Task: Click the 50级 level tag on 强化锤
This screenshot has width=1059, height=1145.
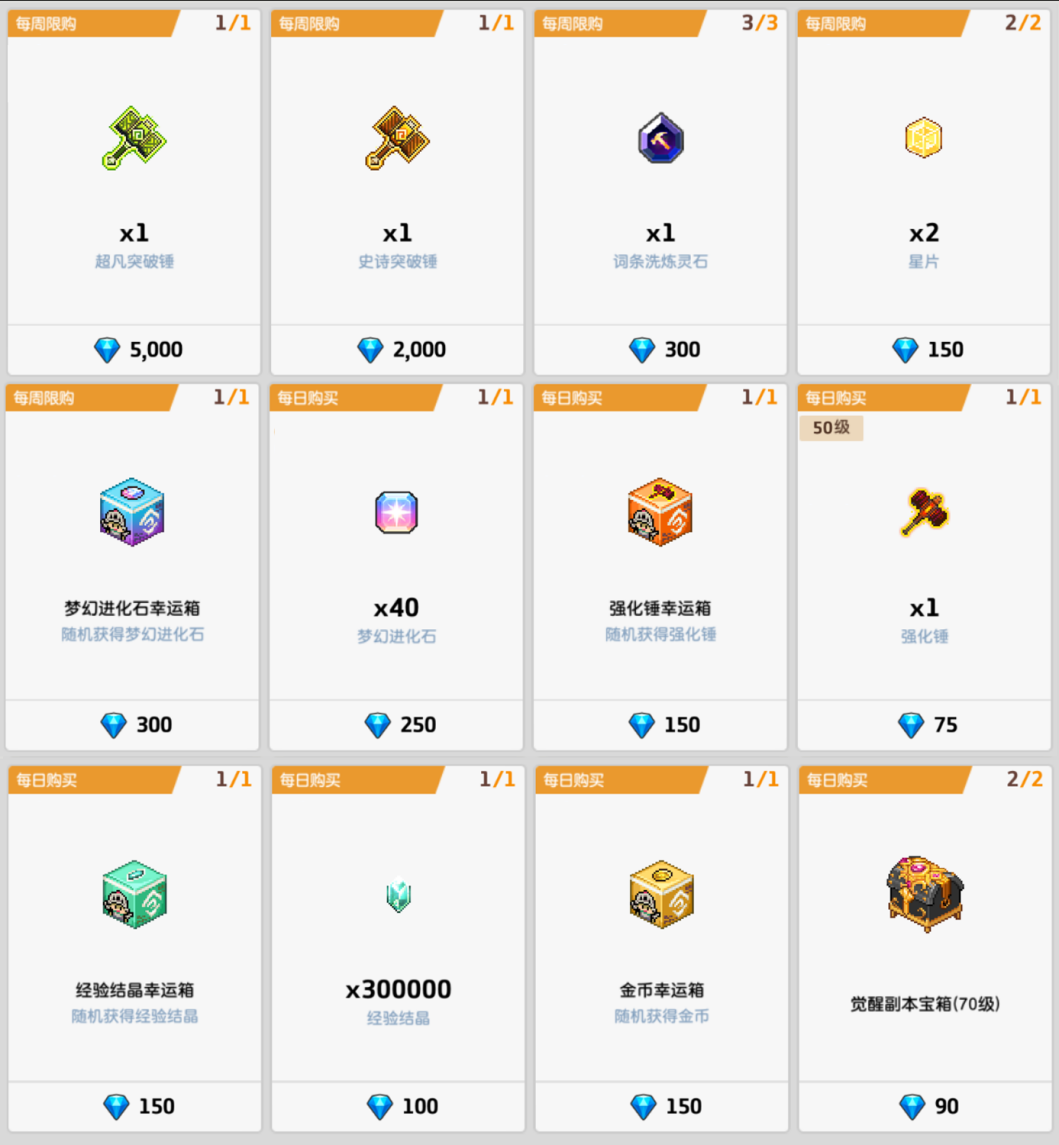Action: (832, 428)
